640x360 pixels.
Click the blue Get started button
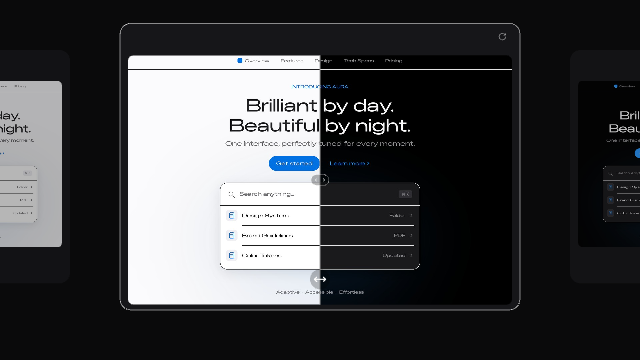coord(294,163)
